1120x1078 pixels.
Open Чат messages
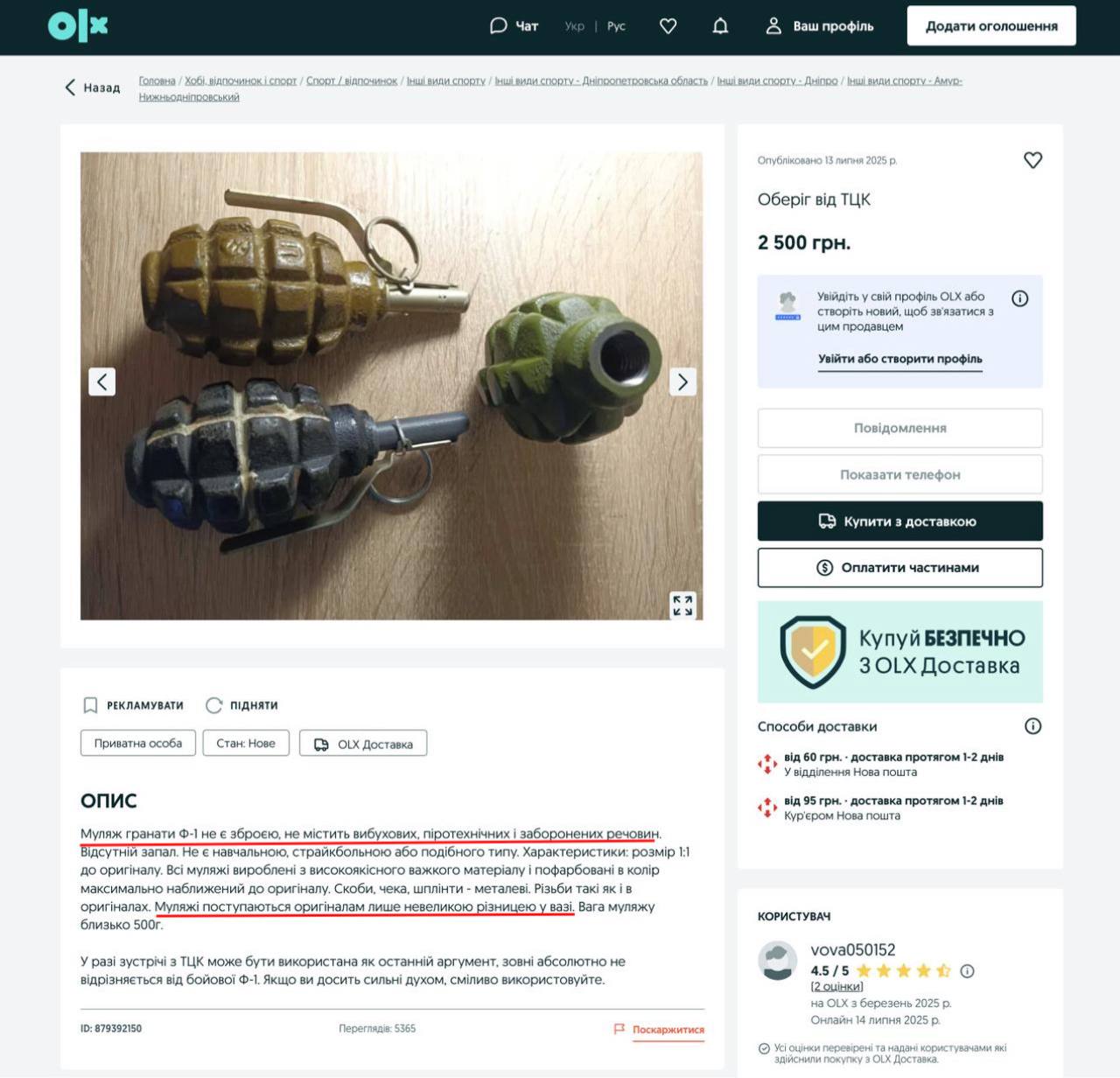click(x=514, y=26)
